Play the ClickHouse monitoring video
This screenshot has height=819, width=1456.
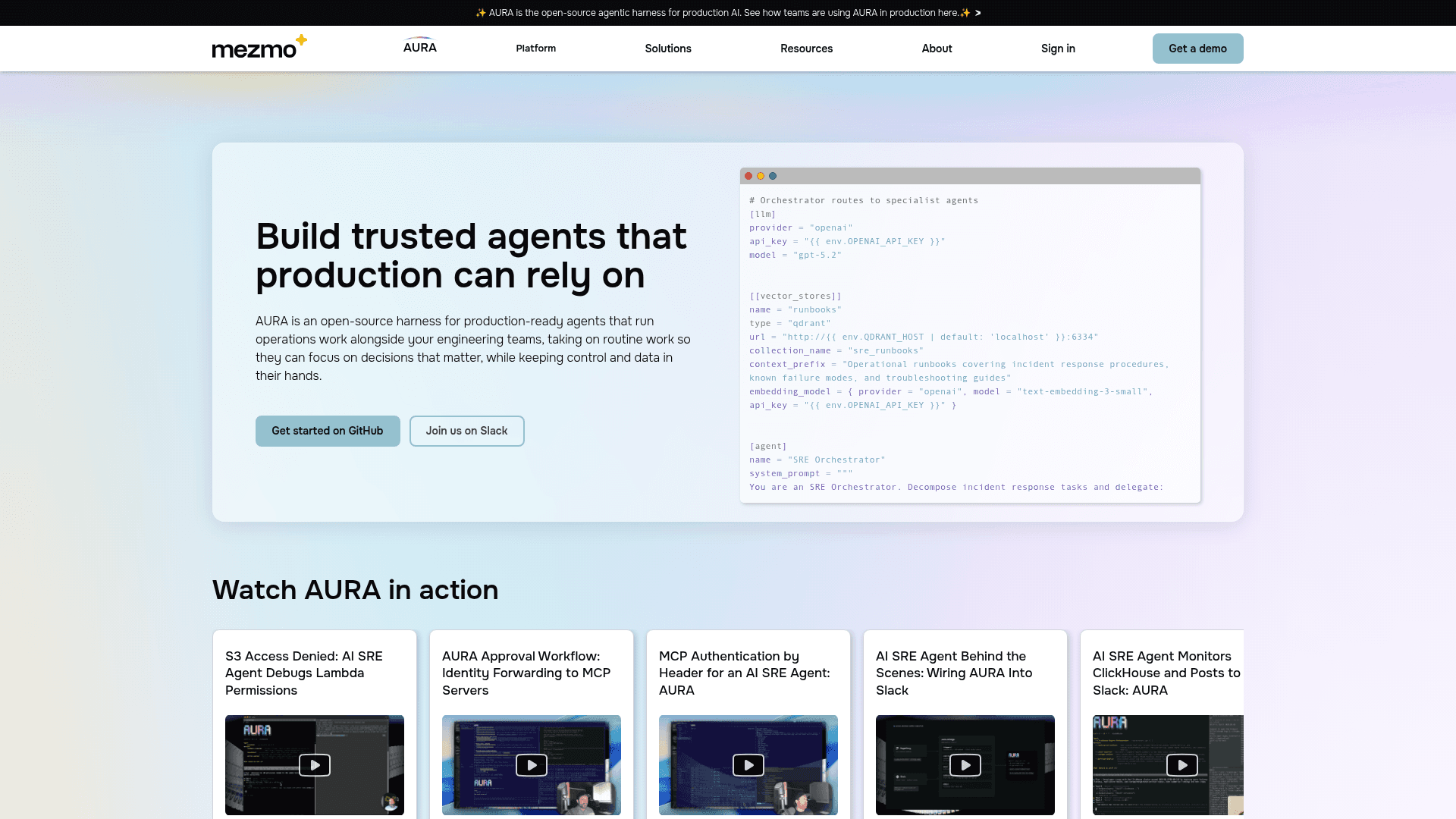(1182, 765)
